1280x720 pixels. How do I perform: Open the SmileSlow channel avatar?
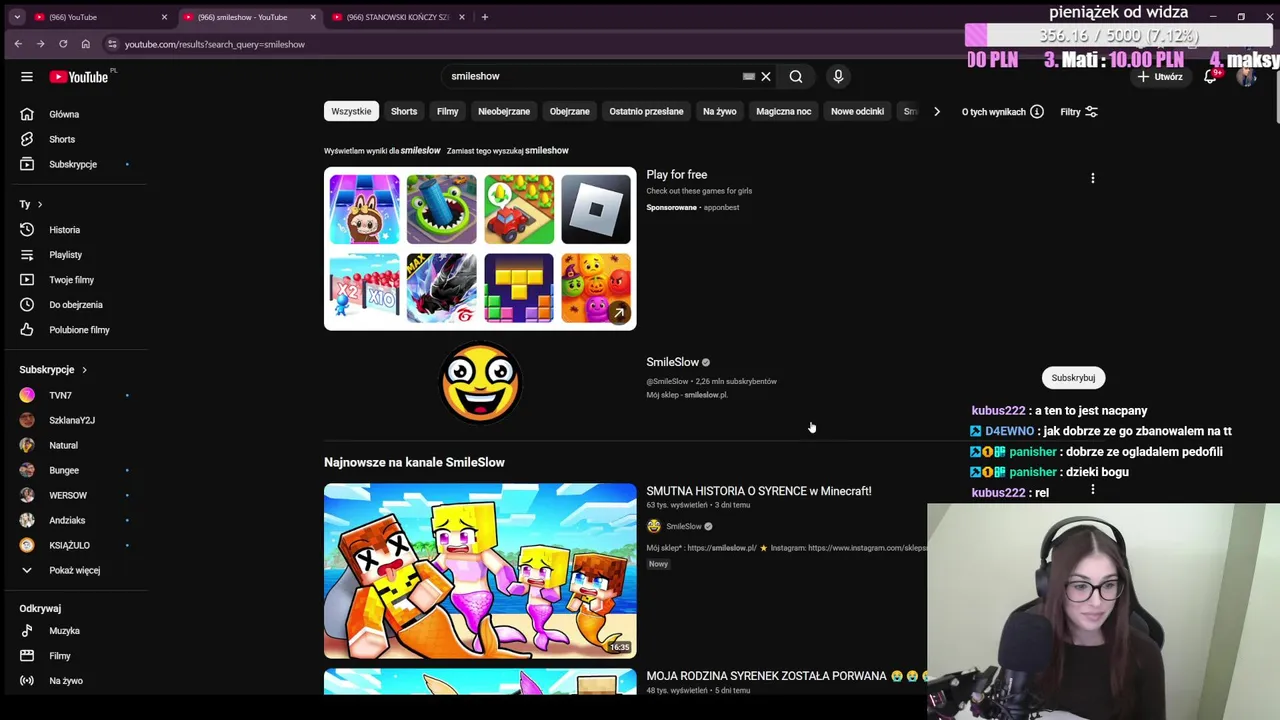click(x=480, y=382)
